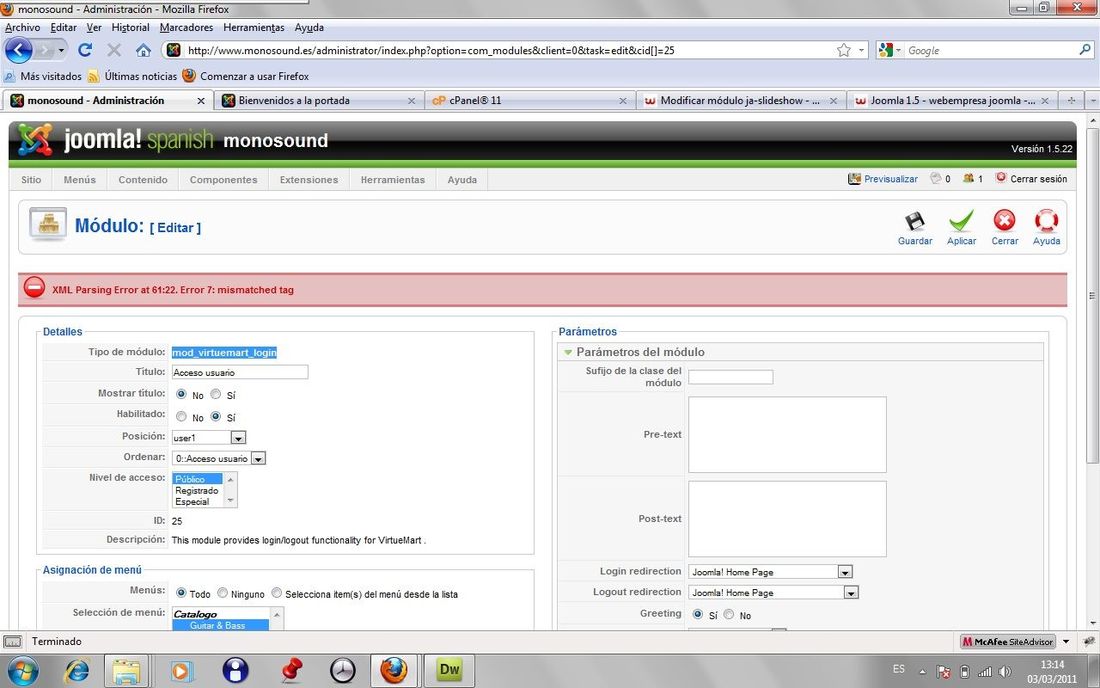The image size is (1100, 688).
Task: Open the media player taskbar icon
Action: (180, 671)
